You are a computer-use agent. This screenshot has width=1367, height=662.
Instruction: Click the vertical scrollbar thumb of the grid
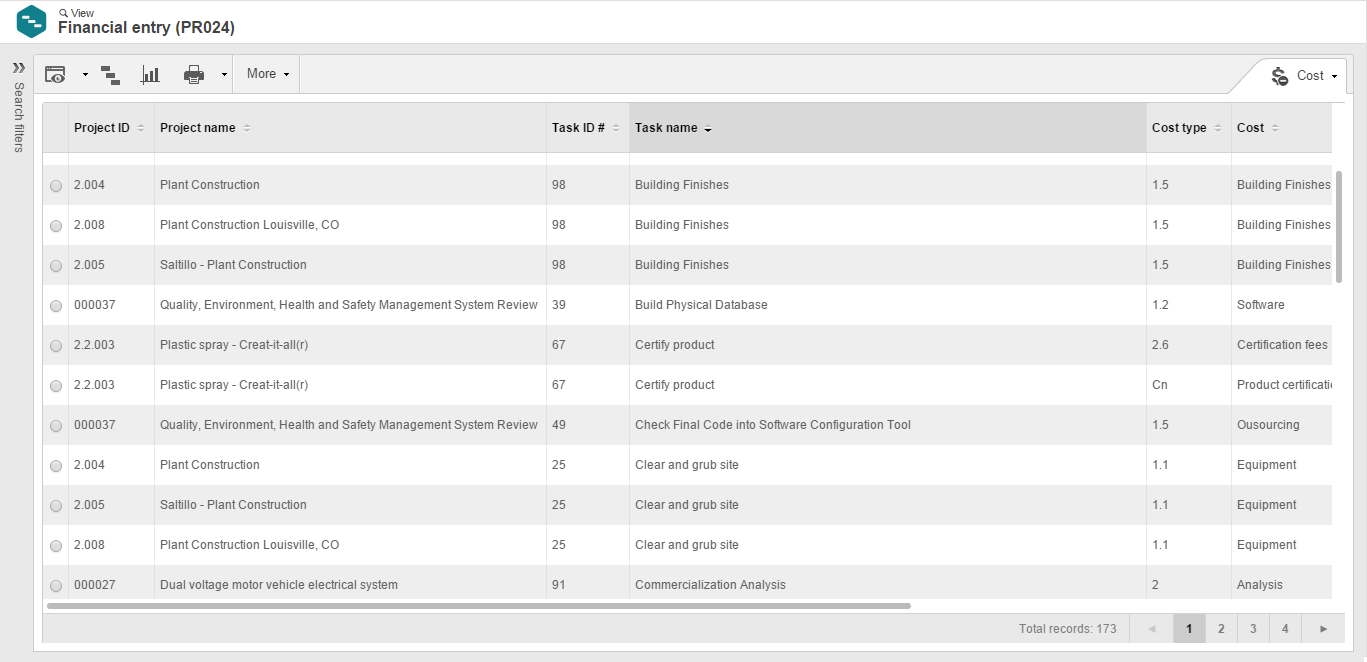click(x=1339, y=227)
